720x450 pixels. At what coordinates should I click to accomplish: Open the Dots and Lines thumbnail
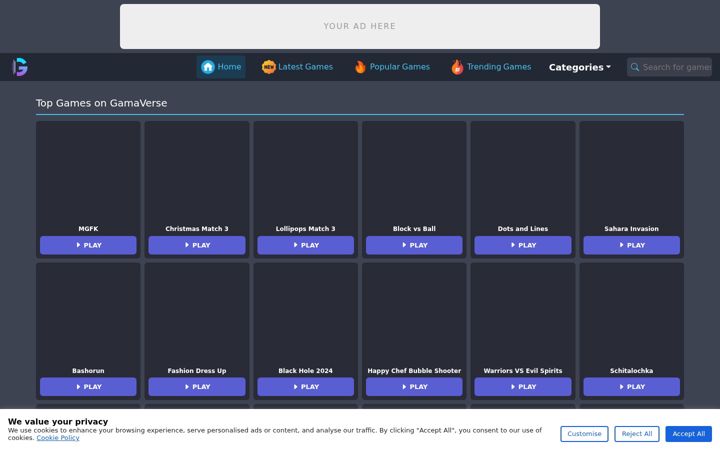tap(523, 172)
